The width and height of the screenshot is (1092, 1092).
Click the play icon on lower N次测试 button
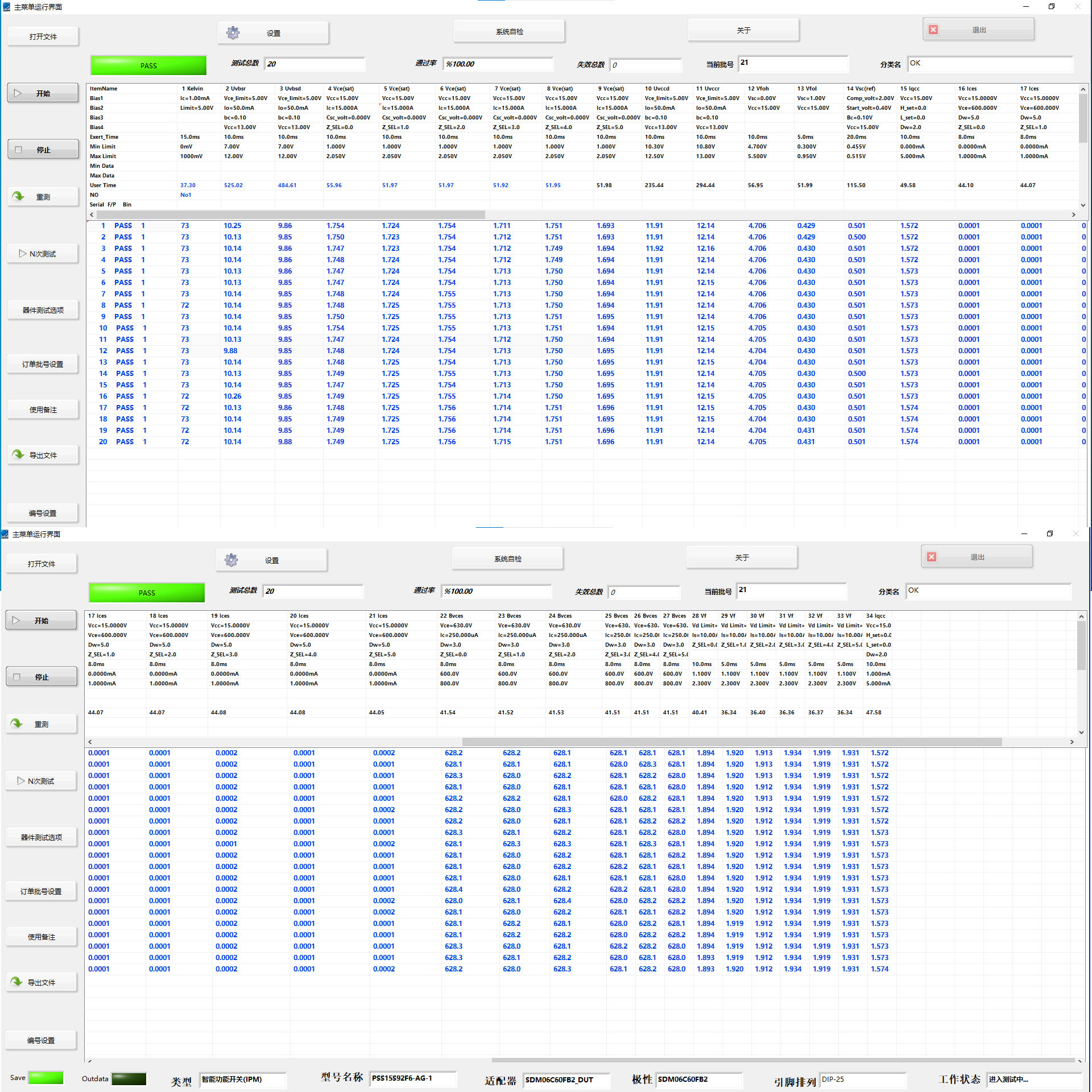pos(21,781)
